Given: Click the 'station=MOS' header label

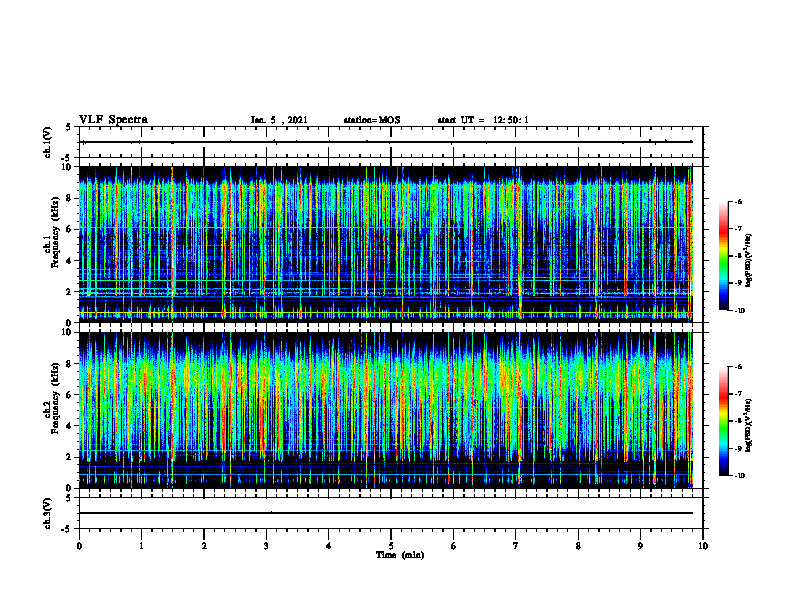Looking at the screenshot, I should (372, 120).
